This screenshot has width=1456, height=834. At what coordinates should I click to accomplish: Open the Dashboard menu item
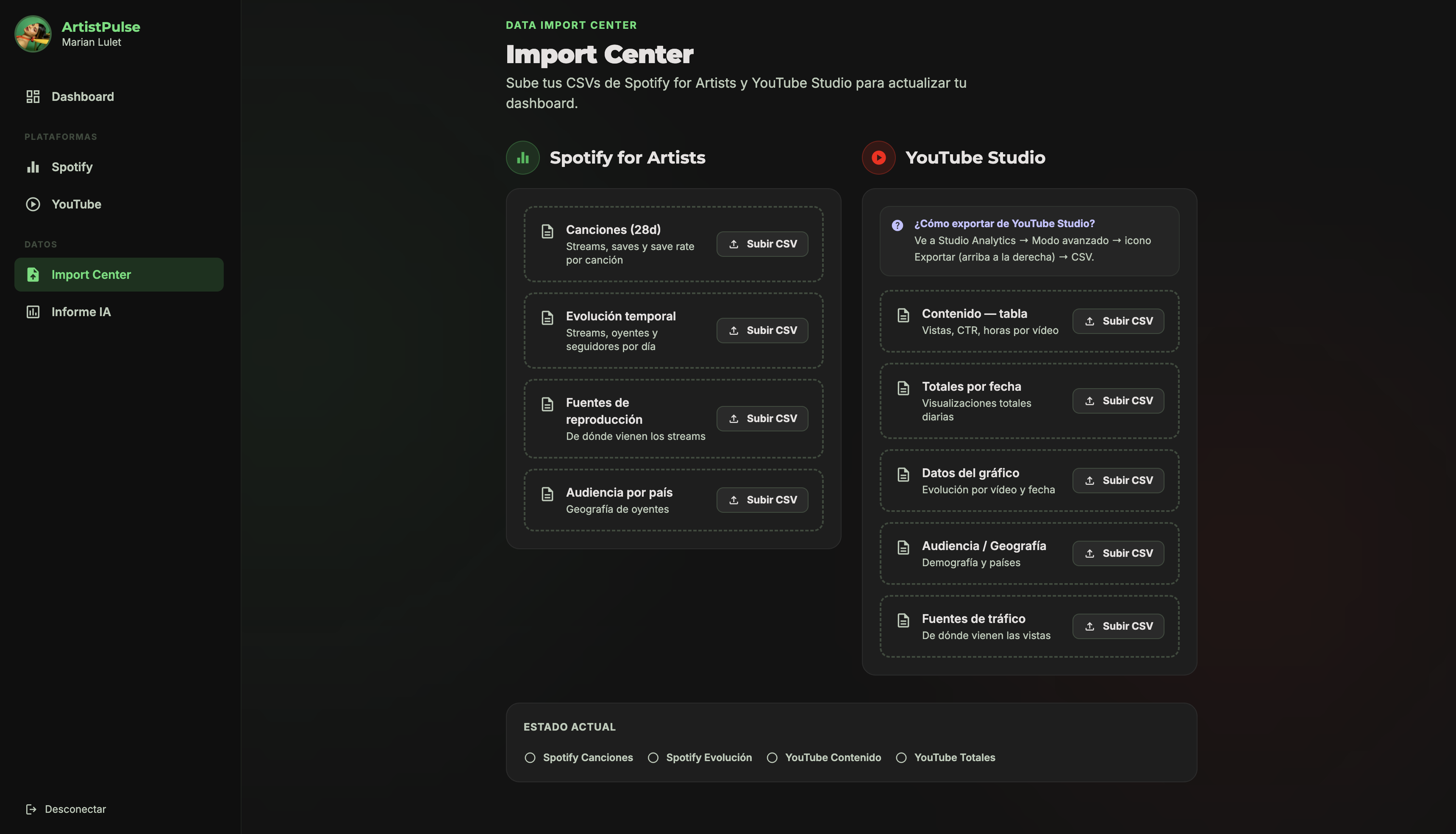[119, 96]
